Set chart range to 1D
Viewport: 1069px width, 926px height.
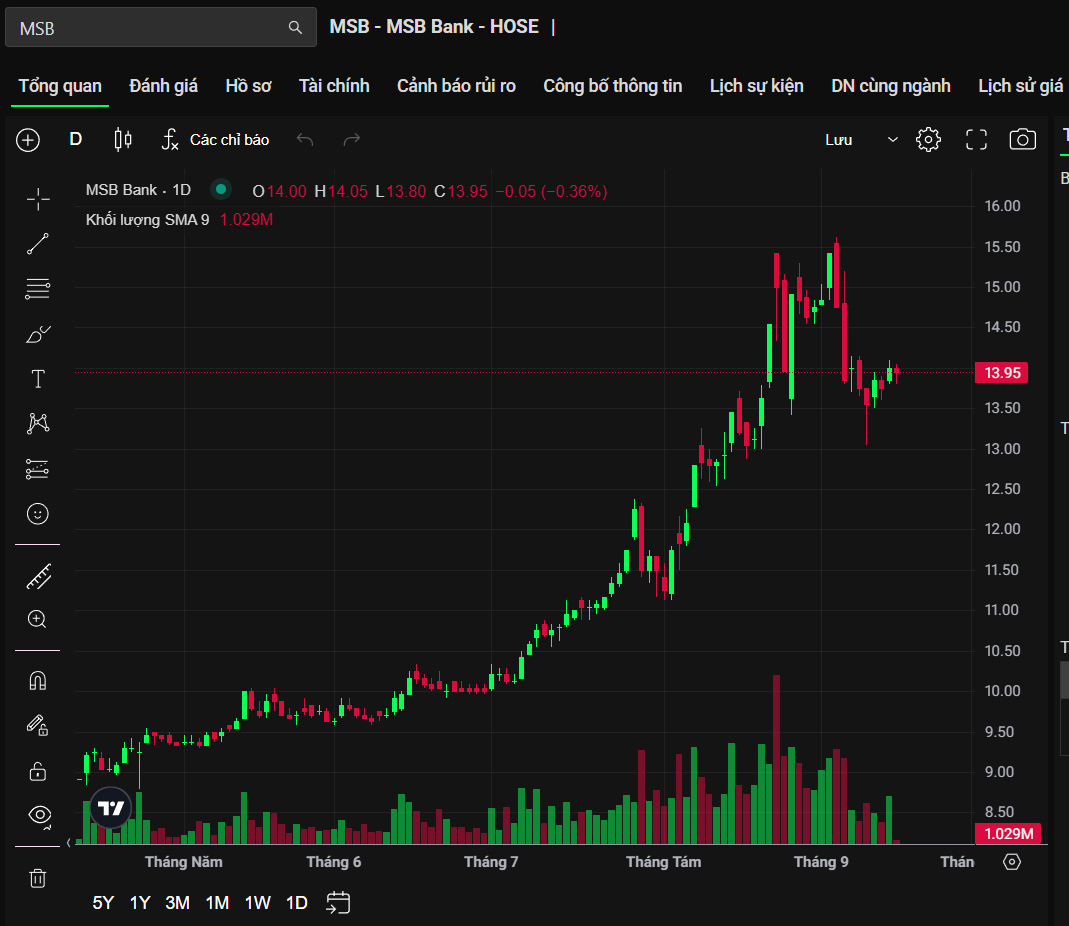pyautogui.click(x=297, y=903)
